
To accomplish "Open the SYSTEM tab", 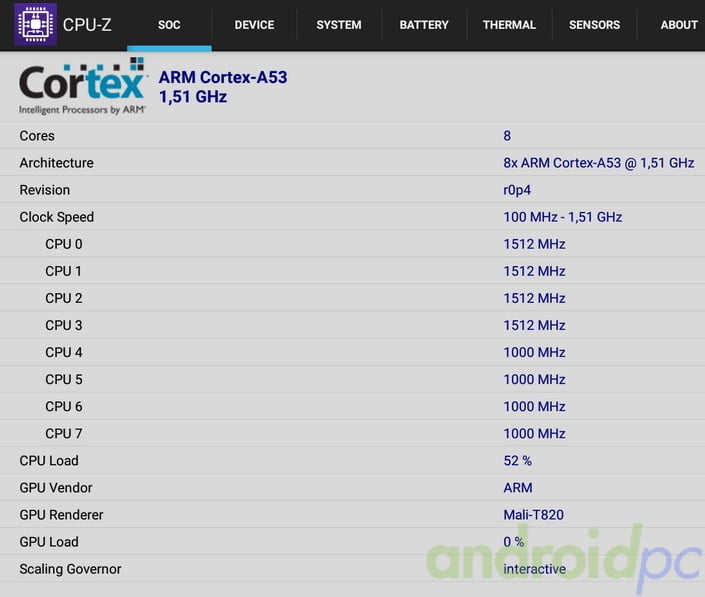I will (x=339, y=25).
